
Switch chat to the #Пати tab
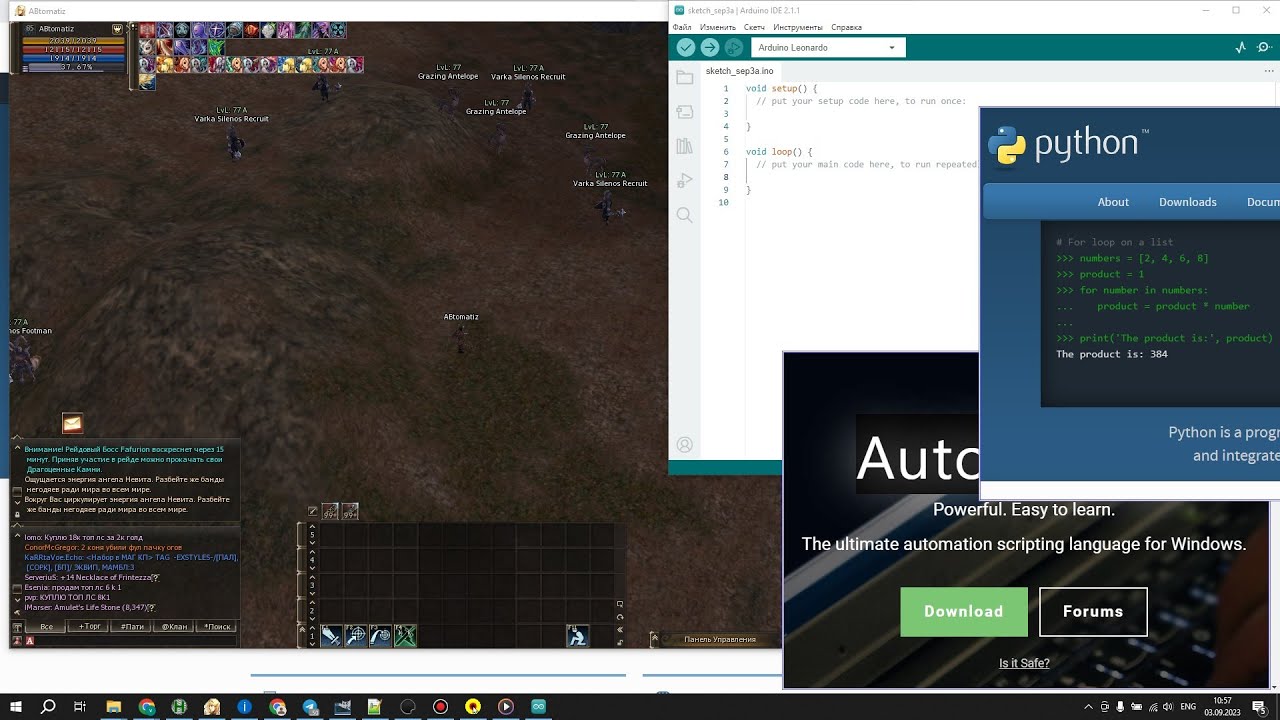click(x=131, y=627)
